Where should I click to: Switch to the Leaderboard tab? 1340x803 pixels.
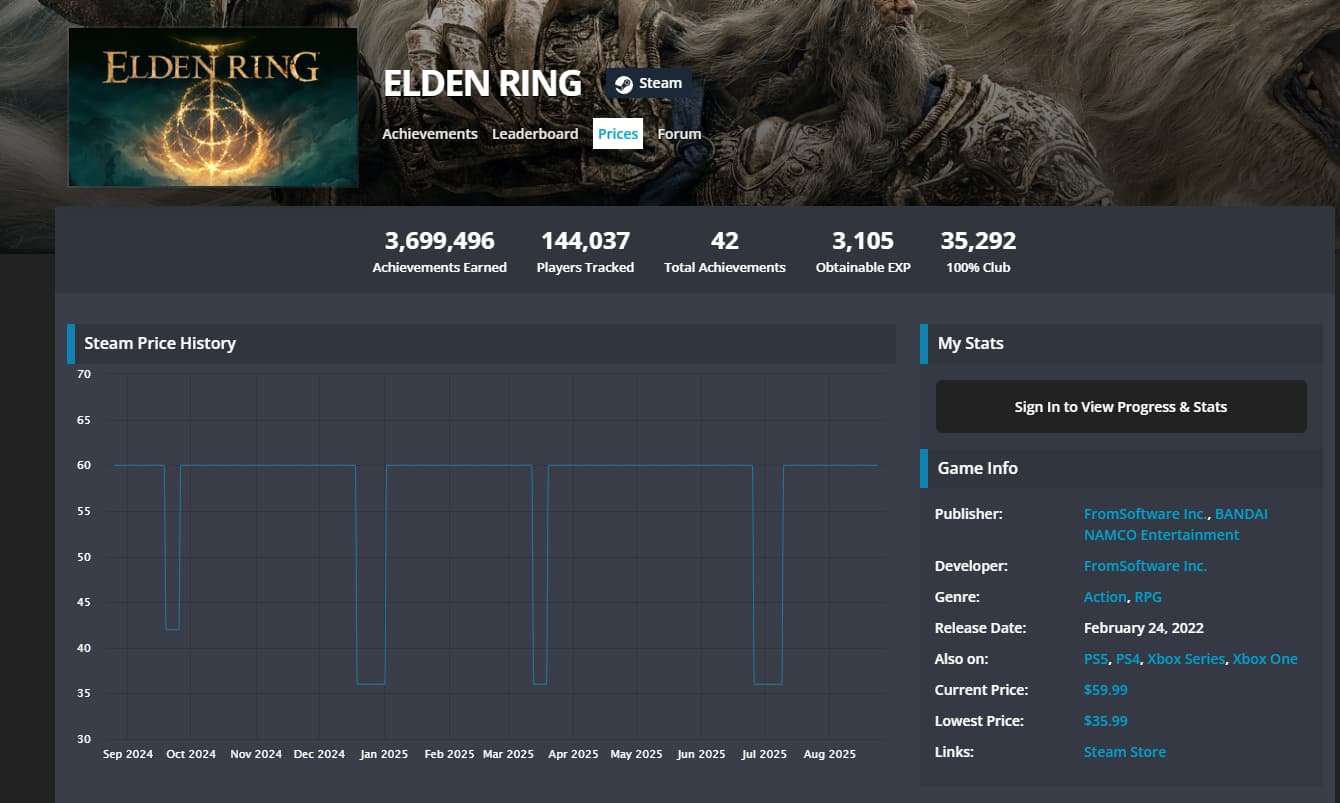535,134
